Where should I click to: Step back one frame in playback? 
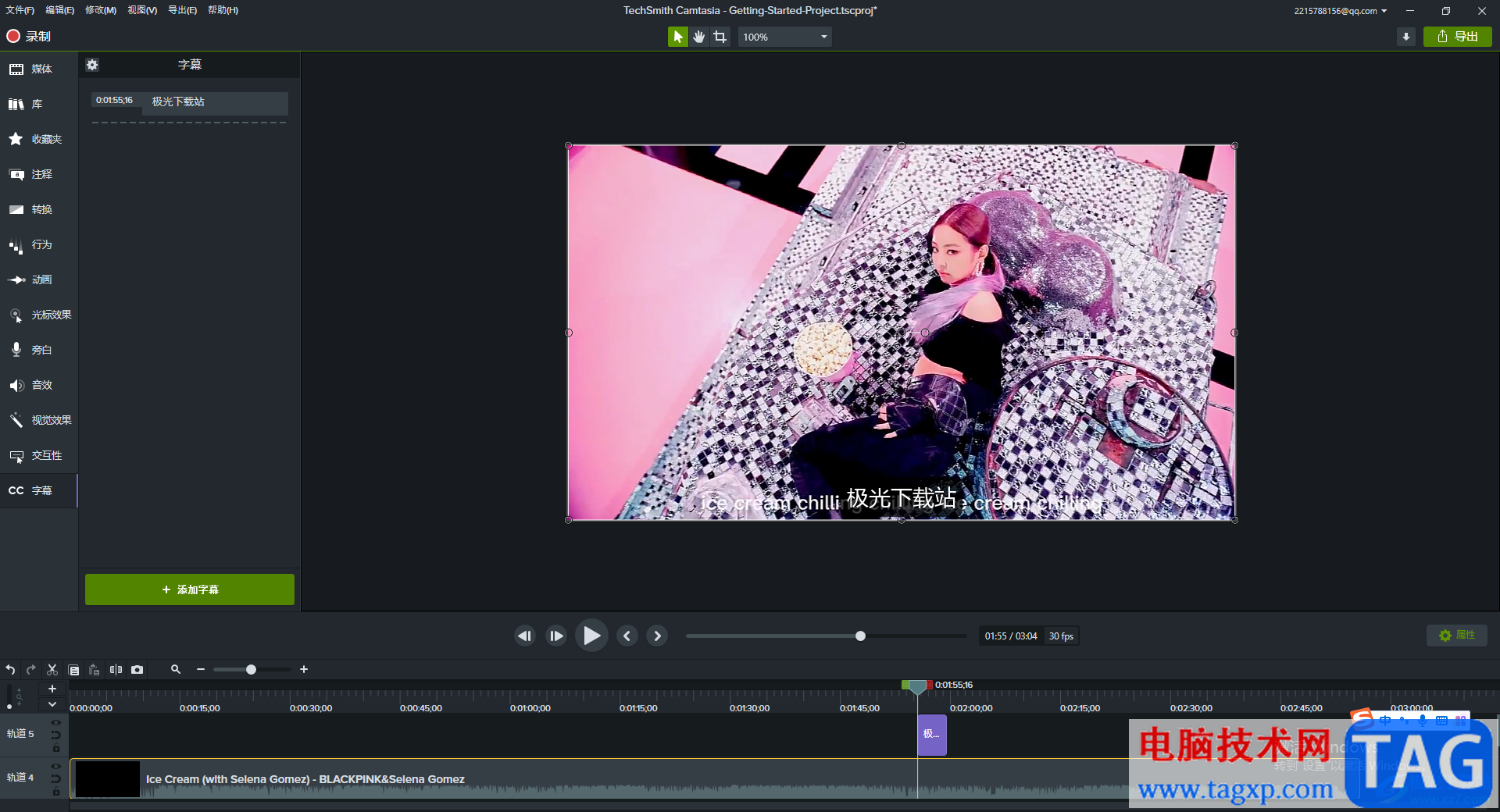pyautogui.click(x=525, y=636)
